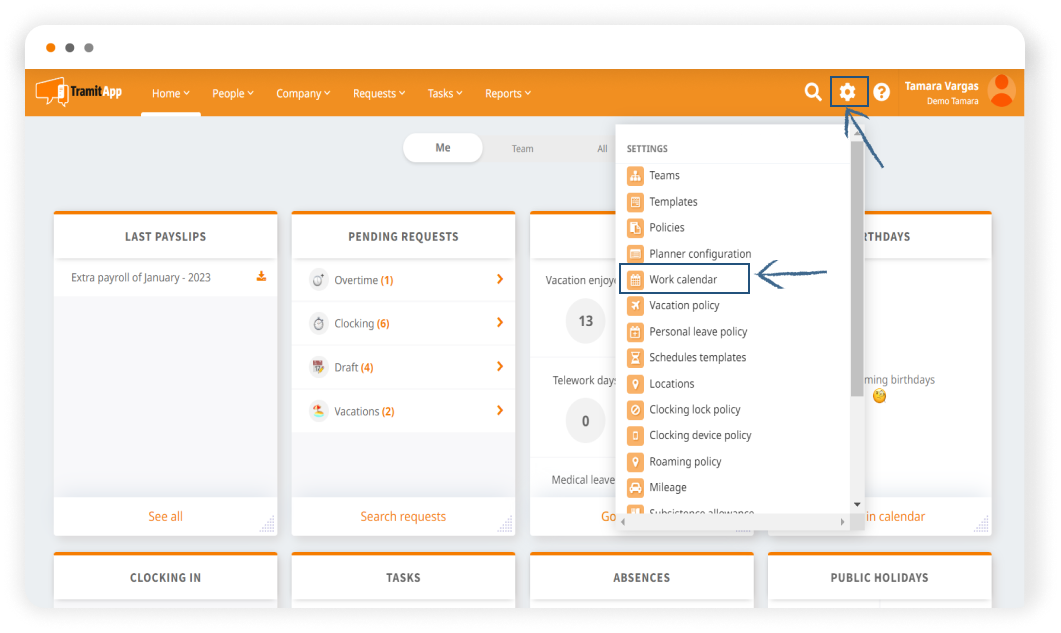
Task: Choose Vacation policy in settings menu
Action: (x=684, y=306)
